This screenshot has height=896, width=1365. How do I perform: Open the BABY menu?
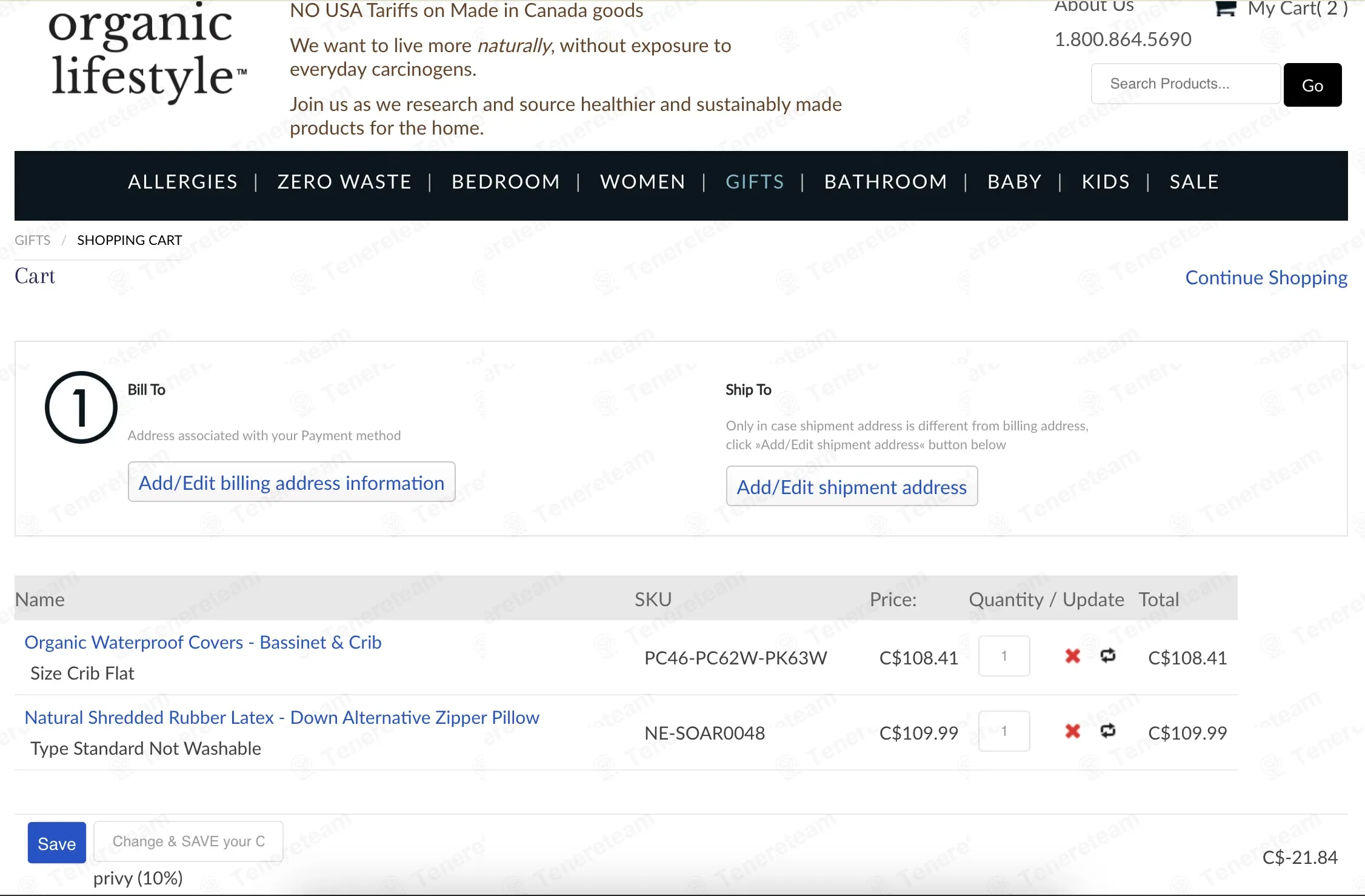coord(1014,182)
